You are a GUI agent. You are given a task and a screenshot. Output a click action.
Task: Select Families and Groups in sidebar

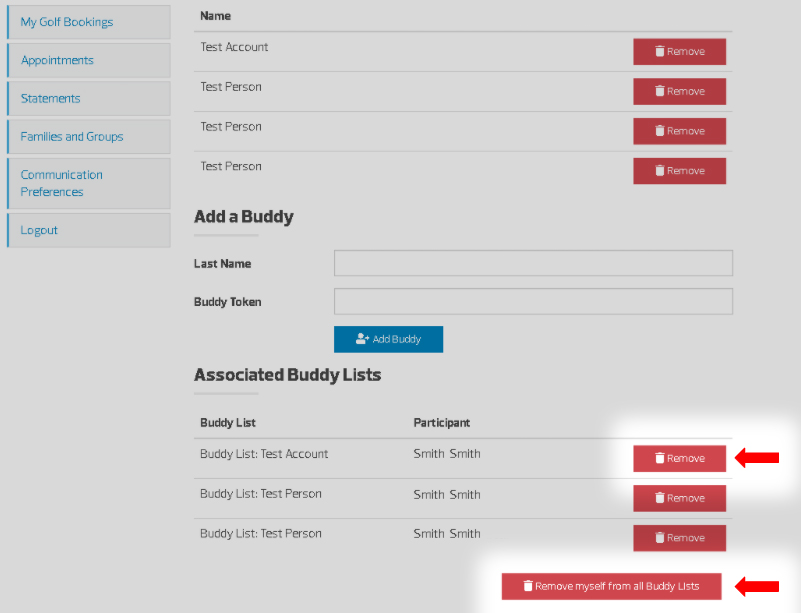click(x=72, y=136)
